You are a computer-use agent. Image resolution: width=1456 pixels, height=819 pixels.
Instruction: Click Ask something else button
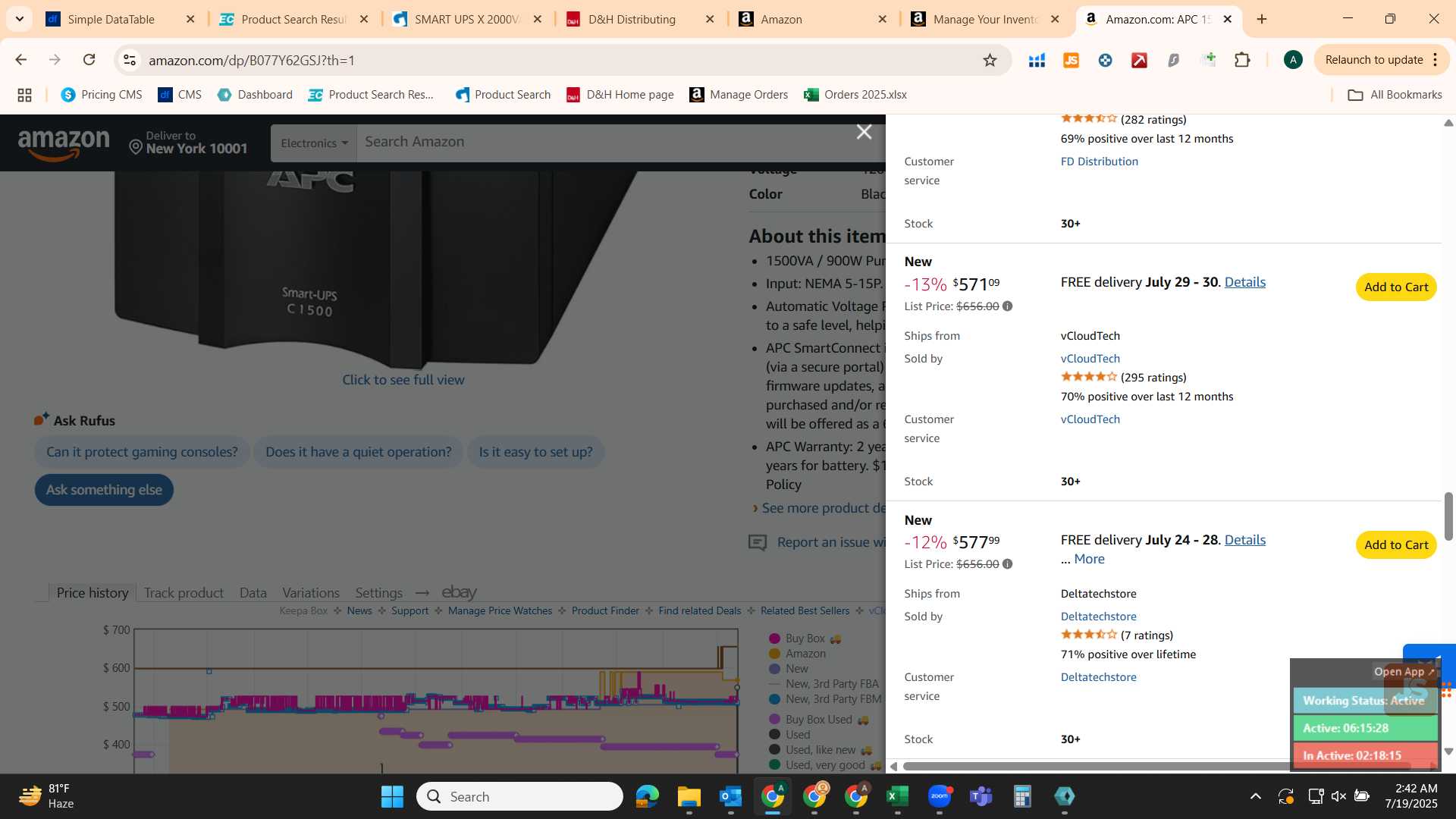tap(104, 490)
